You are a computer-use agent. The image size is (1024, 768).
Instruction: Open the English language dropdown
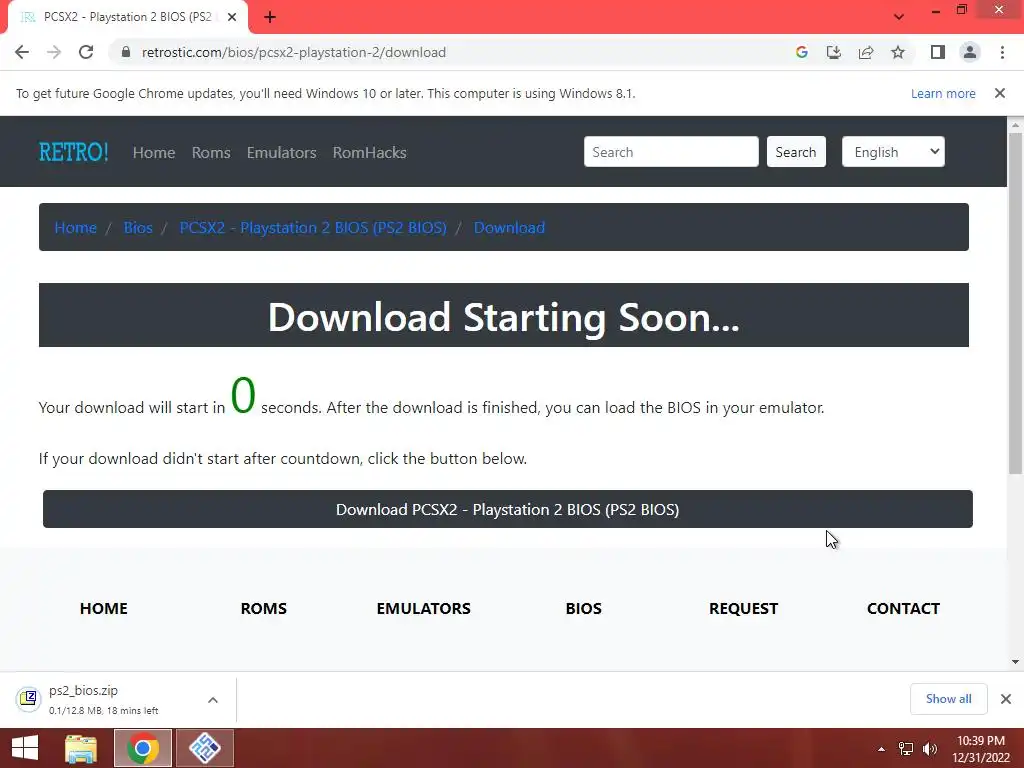(893, 152)
